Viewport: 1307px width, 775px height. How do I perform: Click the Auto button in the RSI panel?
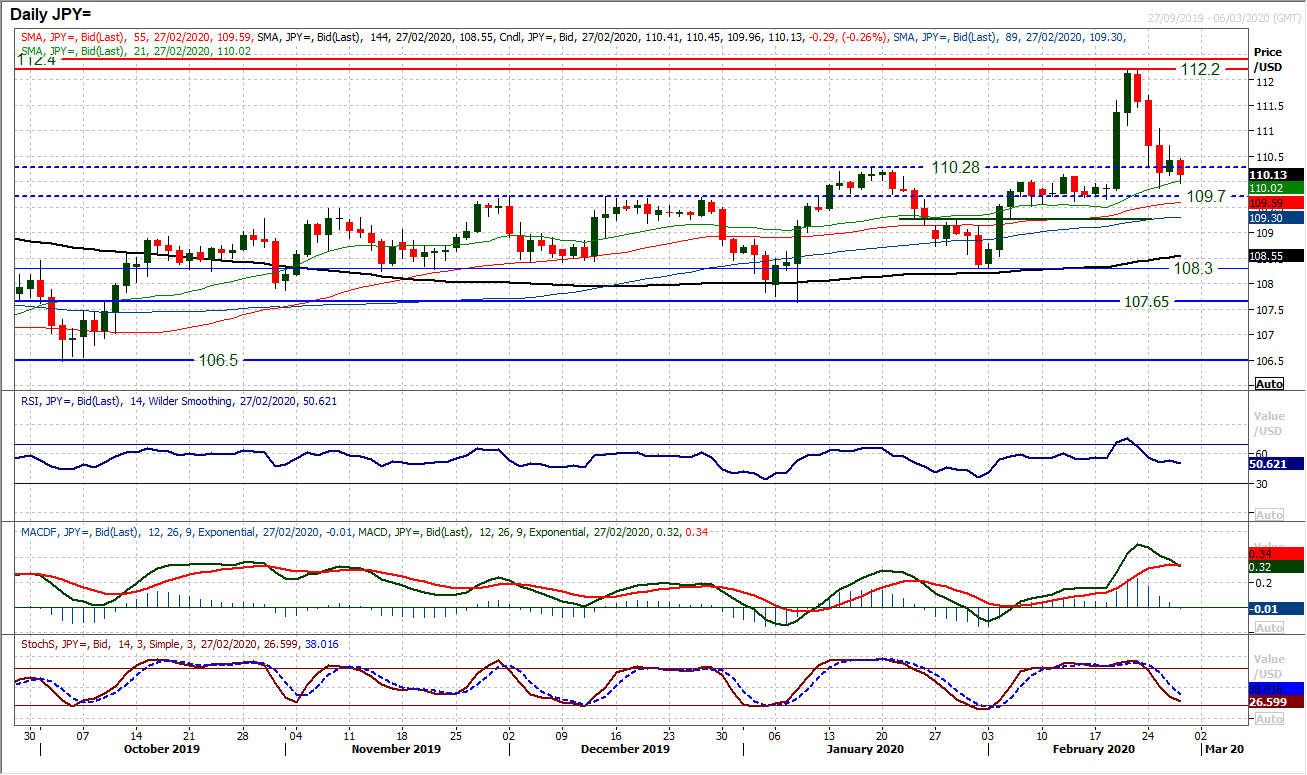click(1269, 514)
